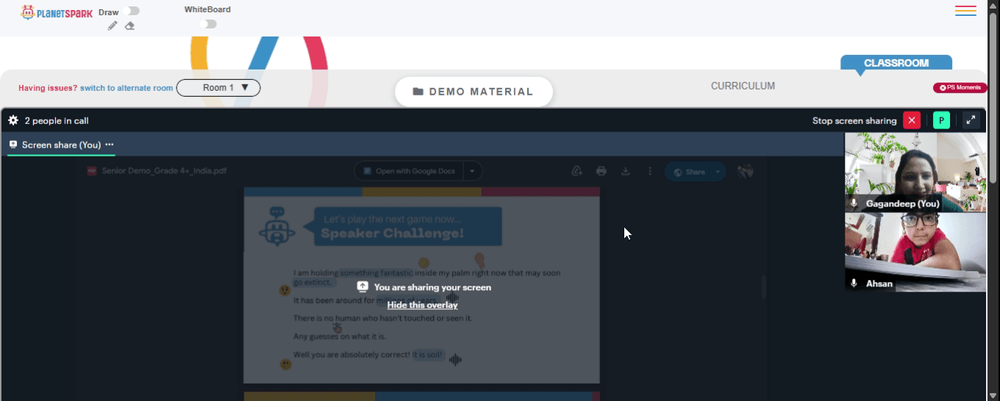Image resolution: width=1000 pixels, height=401 pixels.
Task: Switch to the Curriculum tab
Action: (x=743, y=86)
